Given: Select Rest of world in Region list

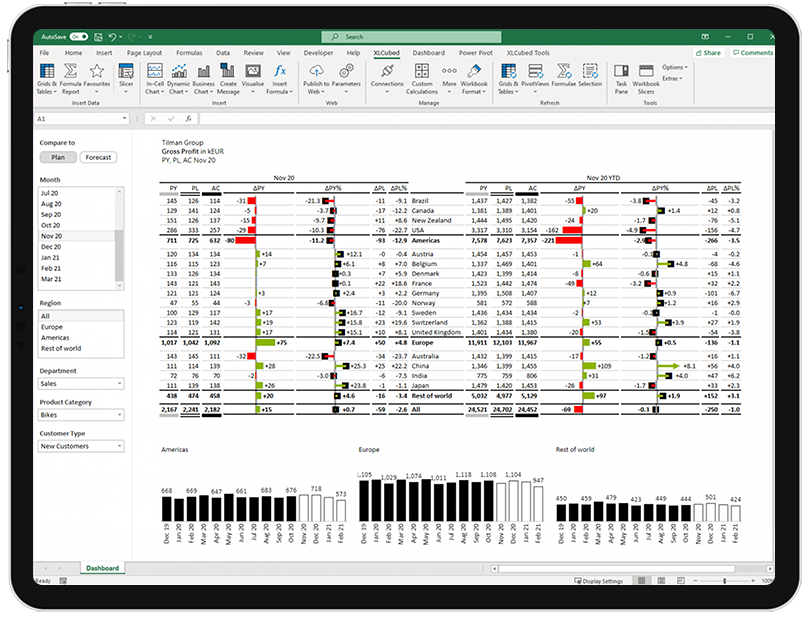Looking at the screenshot, I should [81, 349].
